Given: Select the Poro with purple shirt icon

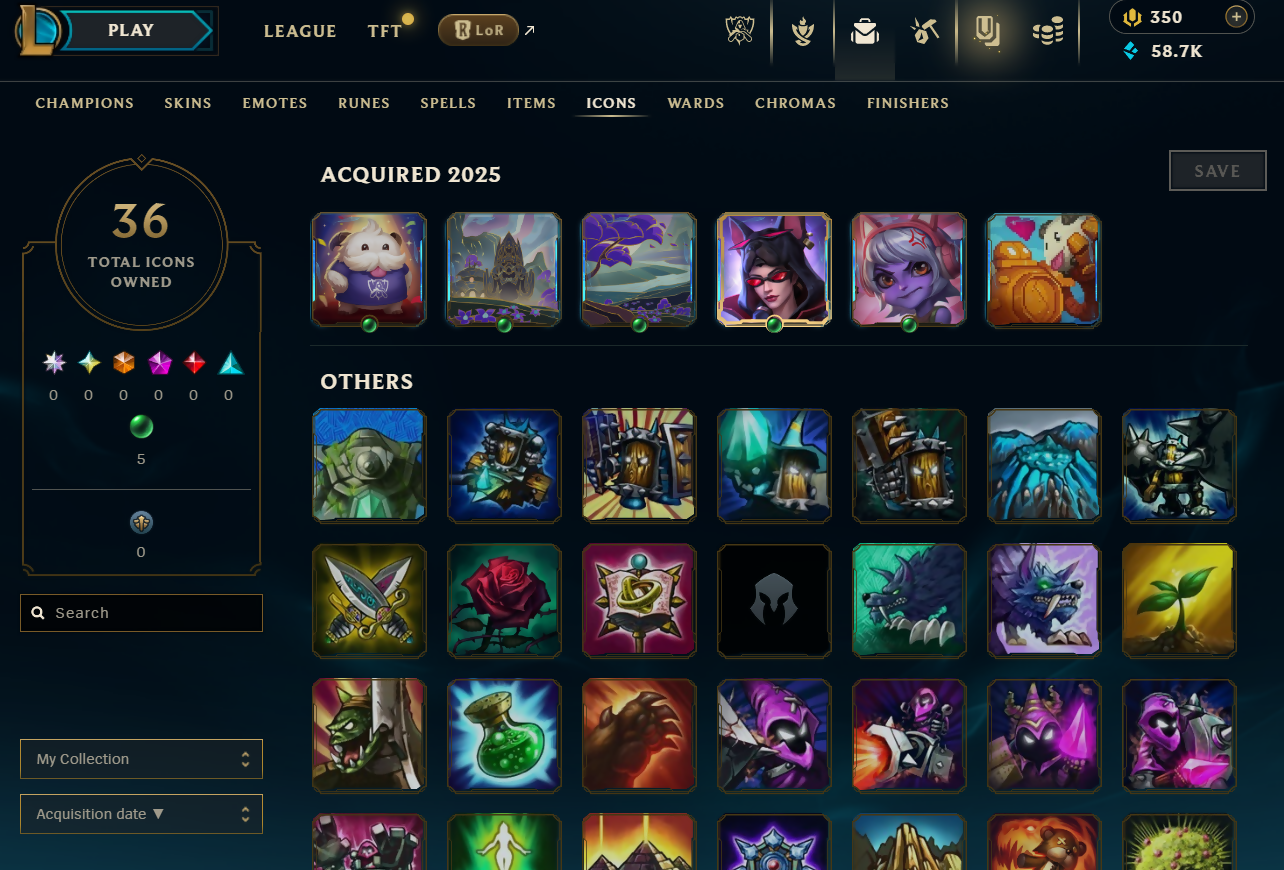Looking at the screenshot, I should (369, 269).
